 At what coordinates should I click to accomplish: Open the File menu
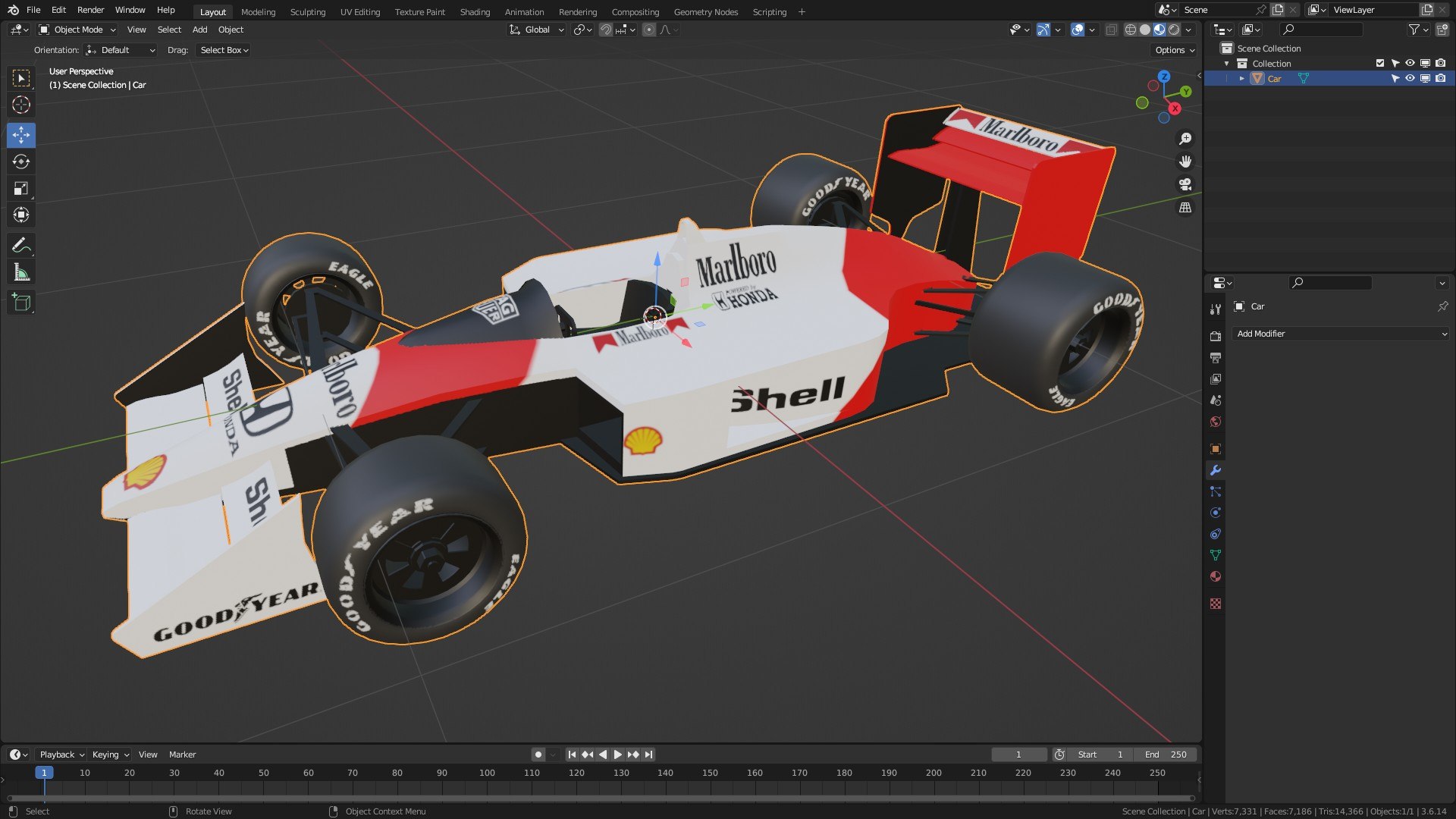(x=33, y=10)
